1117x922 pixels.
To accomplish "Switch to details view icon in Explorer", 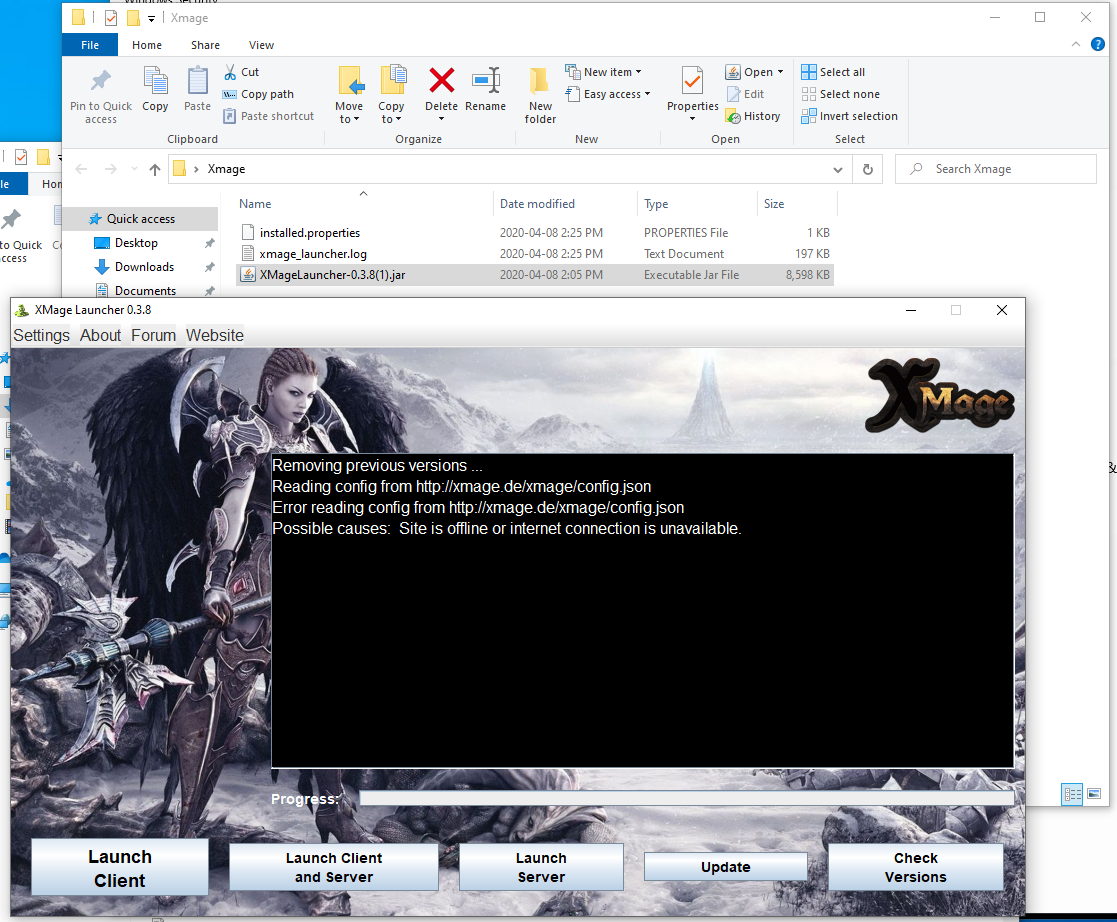I will click(1071, 794).
